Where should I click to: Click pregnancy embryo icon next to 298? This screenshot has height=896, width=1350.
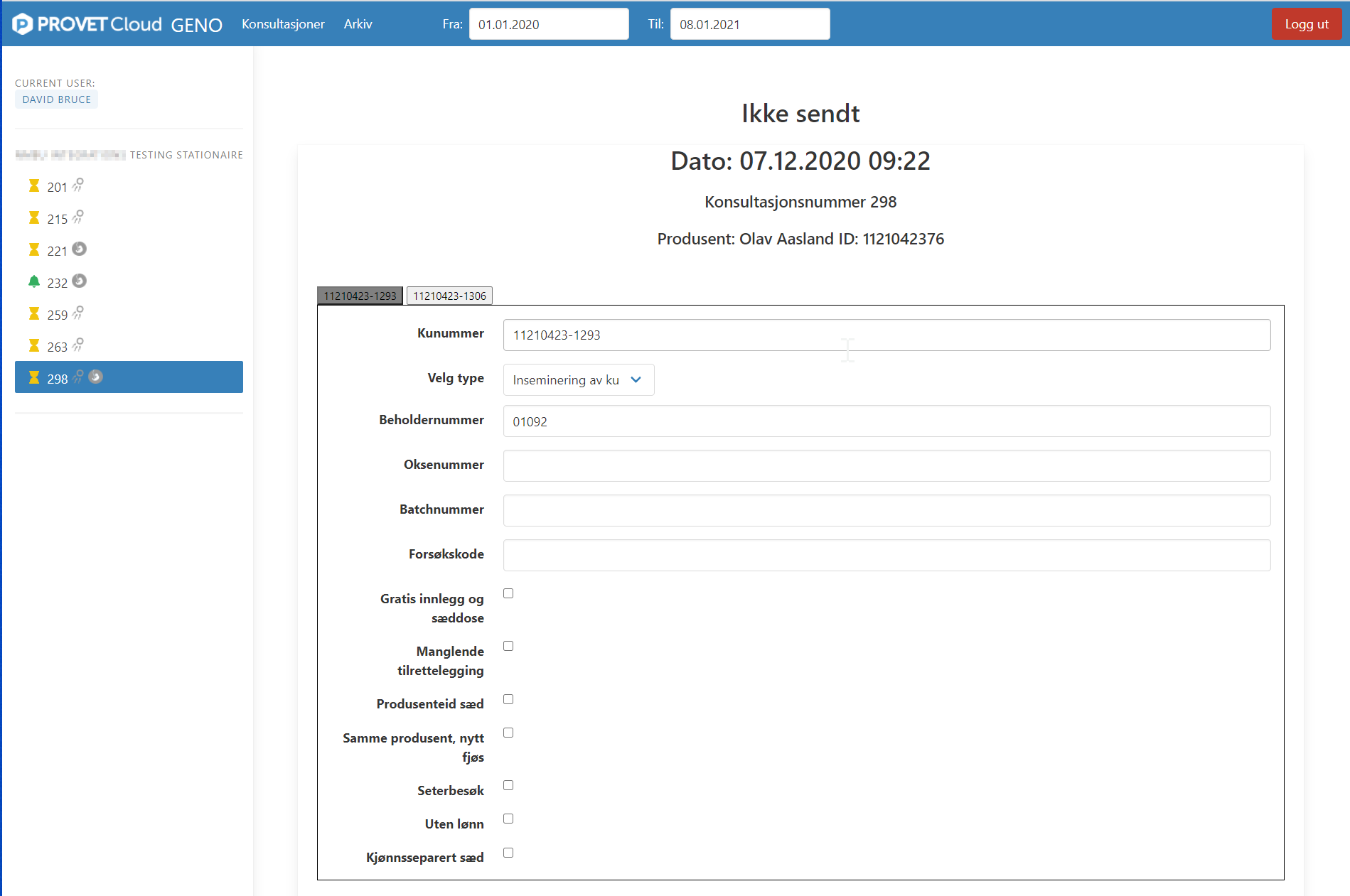tap(96, 377)
